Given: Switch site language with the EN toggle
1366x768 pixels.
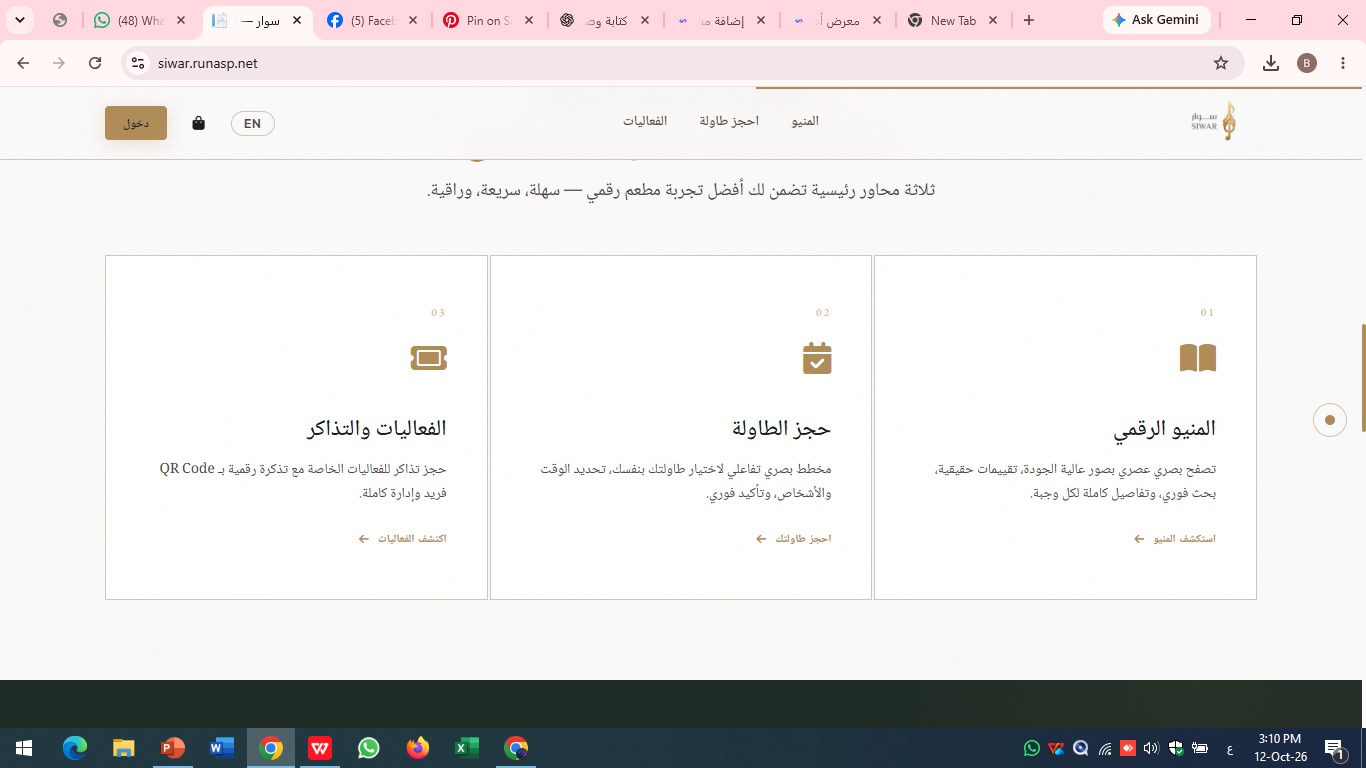Looking at the screenshot, I should tap(252, 123).
